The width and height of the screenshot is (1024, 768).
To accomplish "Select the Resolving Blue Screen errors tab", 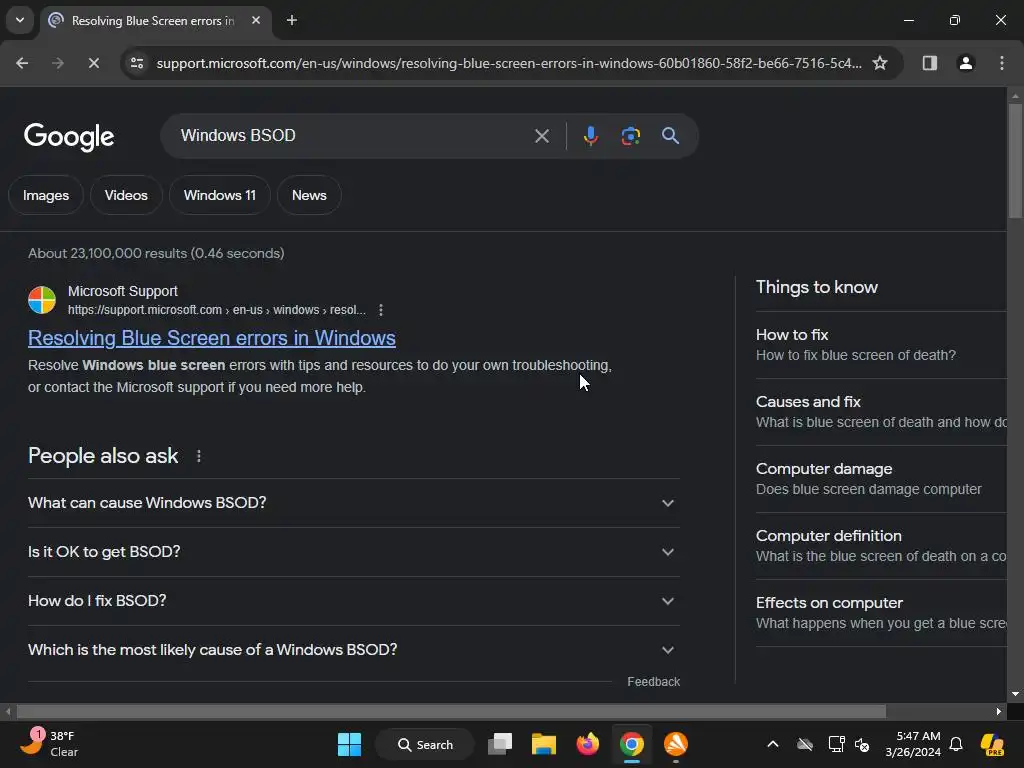I will point(153,21).
